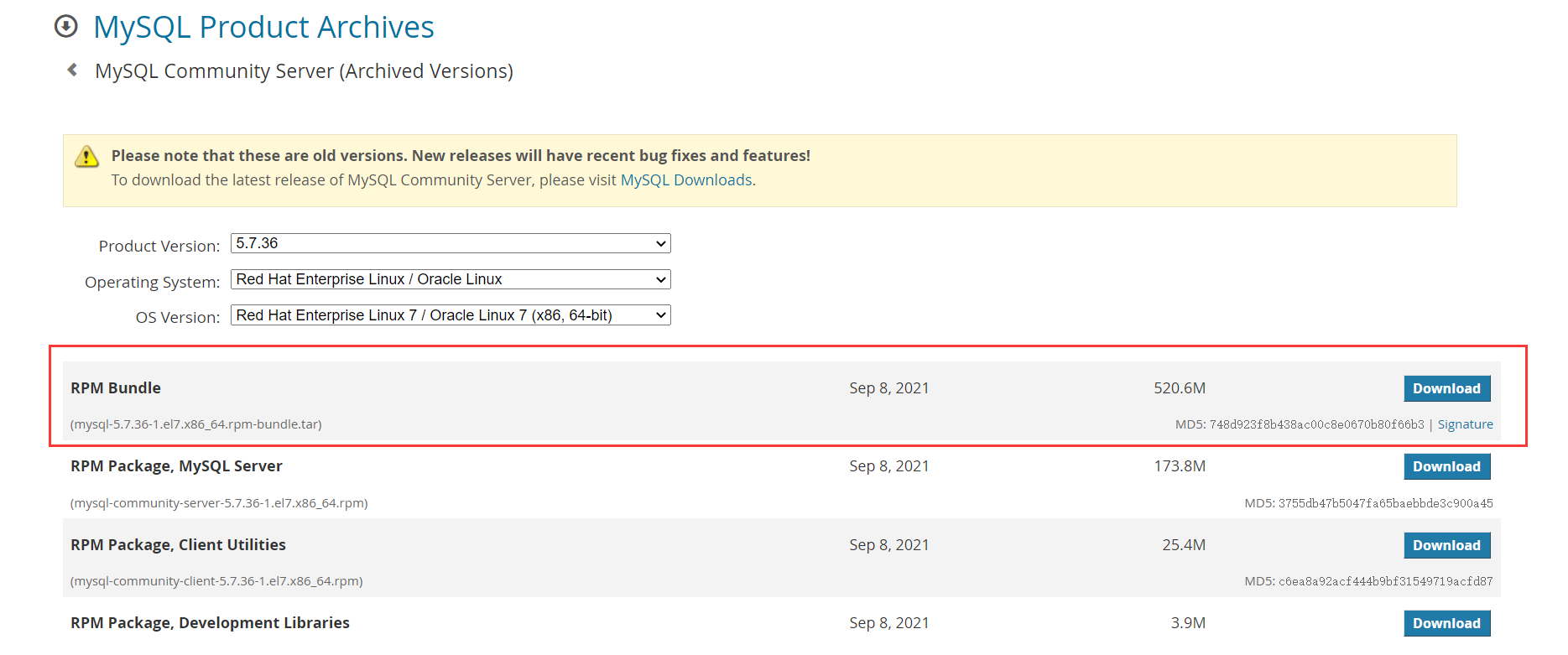The width and height of the screenshot is (1568, 655).
Task: Click the OS Version label
Action: 178,317
